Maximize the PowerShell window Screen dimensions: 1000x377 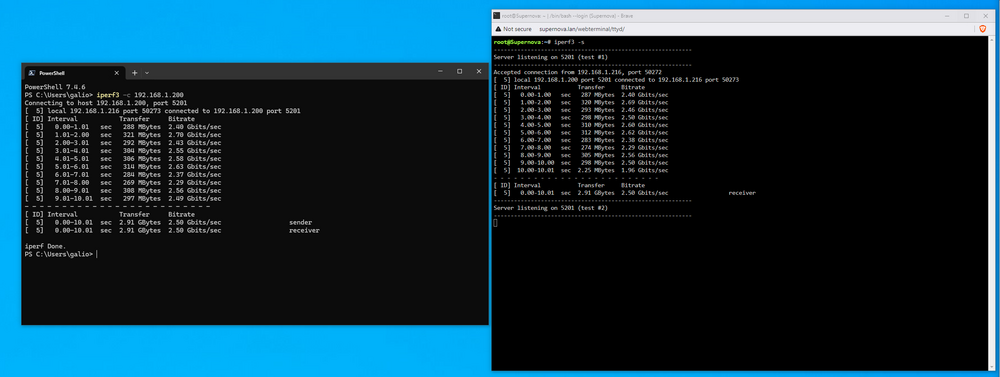(459, 71)
